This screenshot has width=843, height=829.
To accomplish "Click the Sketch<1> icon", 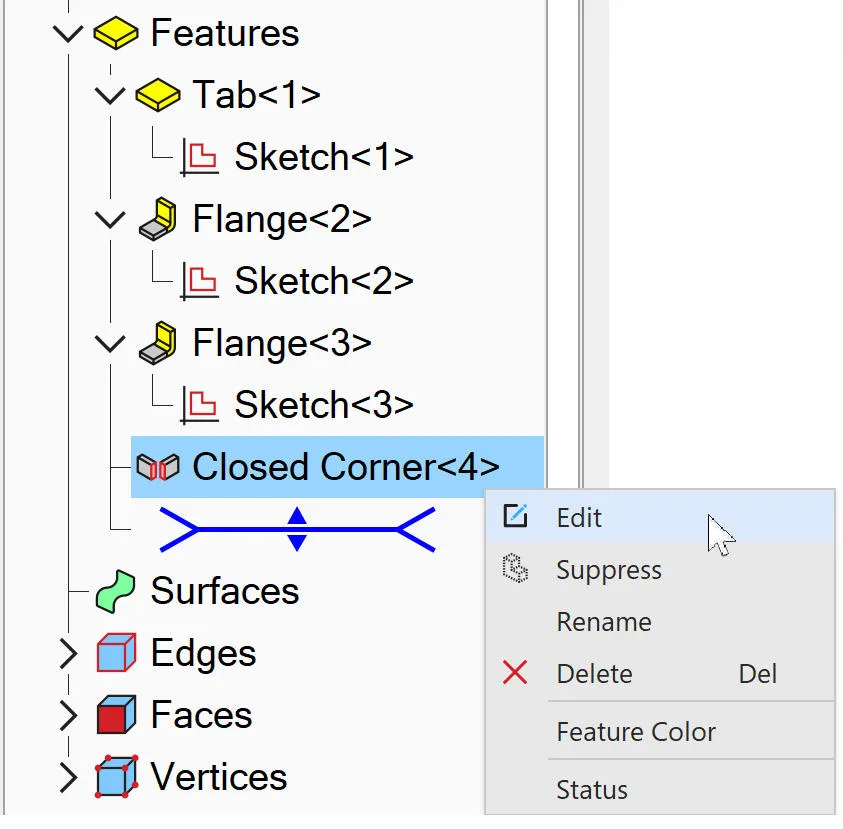I will coord(199,157).
